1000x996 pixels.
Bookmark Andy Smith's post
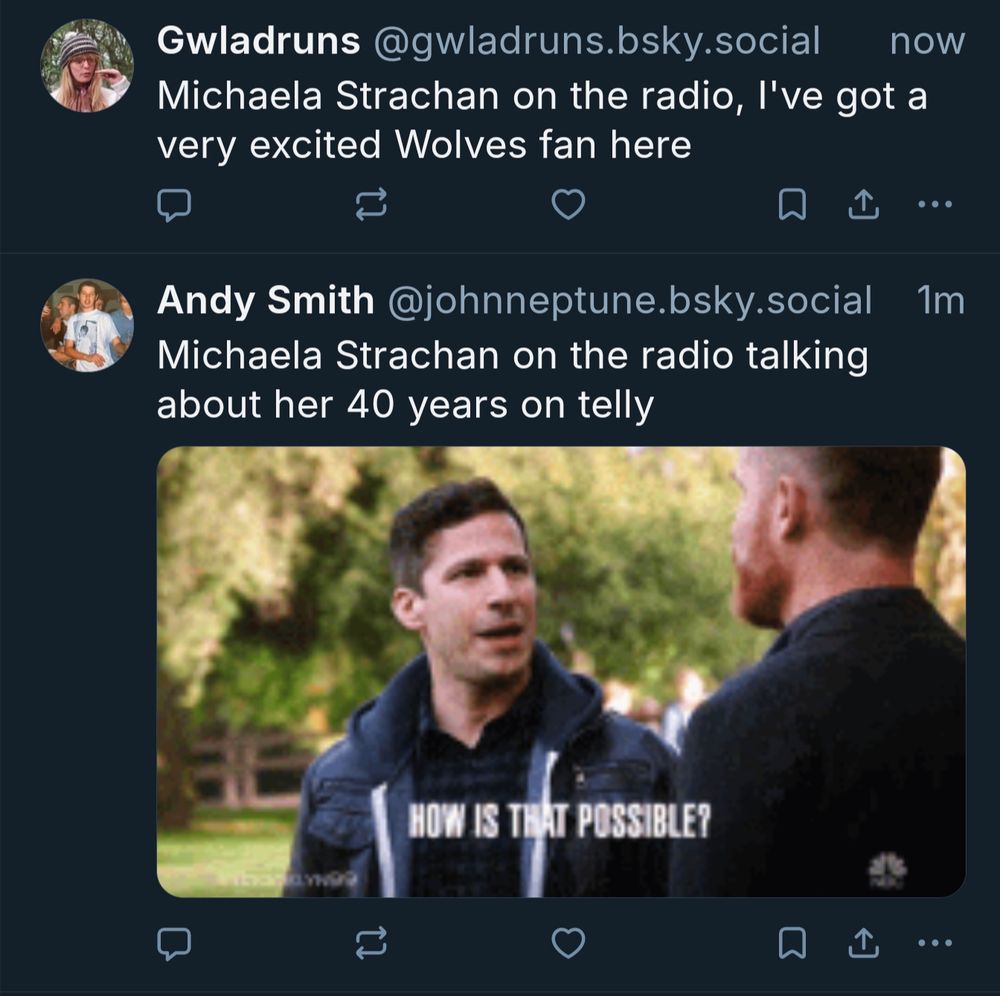coord(792,943)
